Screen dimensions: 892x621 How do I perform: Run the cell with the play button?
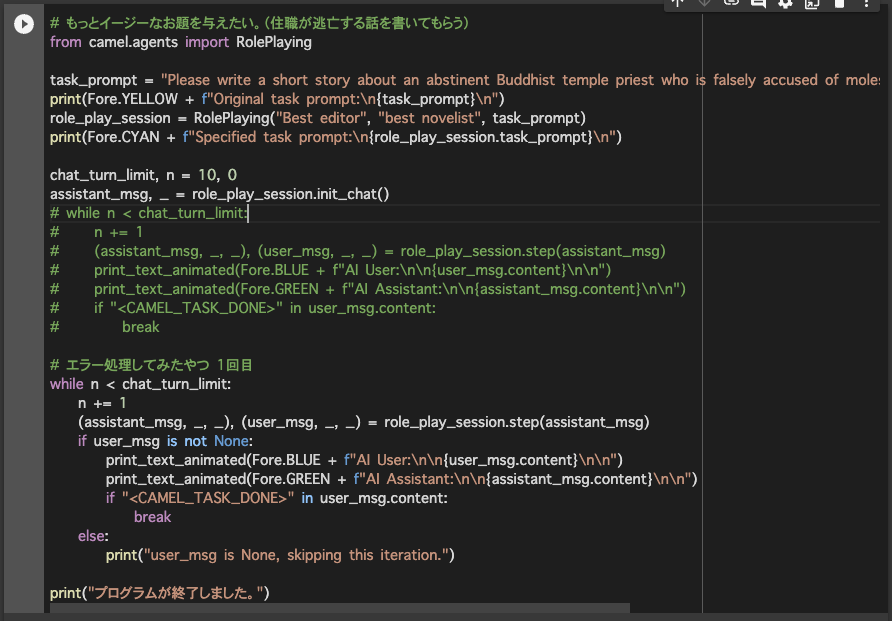(x=24, y=24)
